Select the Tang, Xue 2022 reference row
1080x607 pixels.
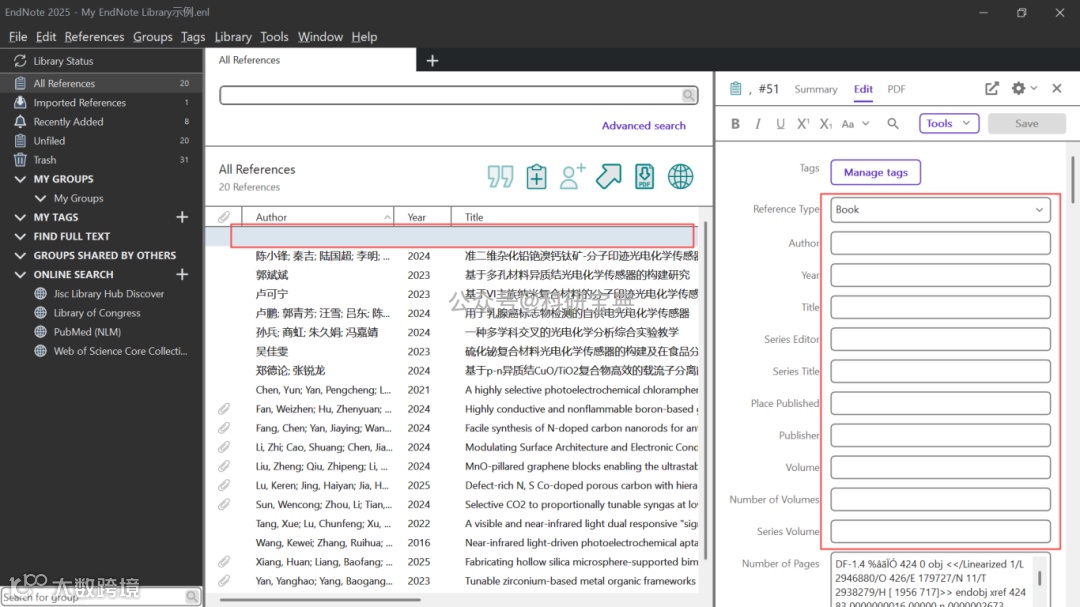tap(453, 524)
